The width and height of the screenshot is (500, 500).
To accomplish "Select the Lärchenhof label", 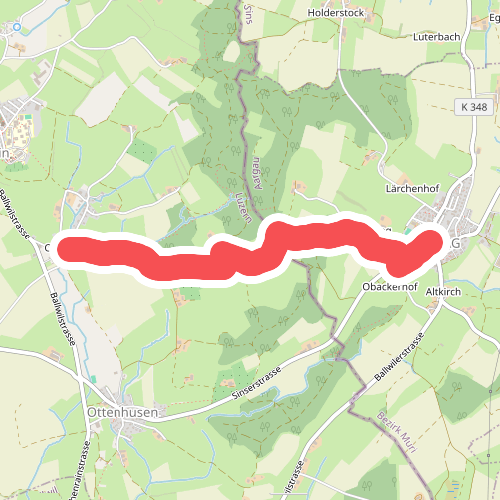I will coord(412,188).
